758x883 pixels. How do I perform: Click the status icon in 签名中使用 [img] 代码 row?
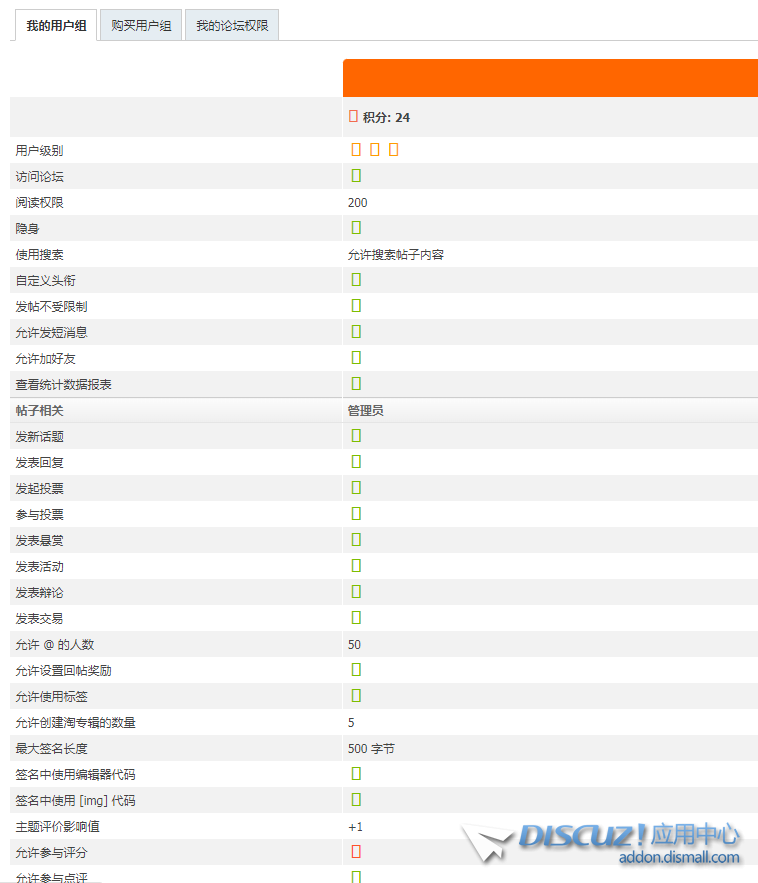click(356, 800)
